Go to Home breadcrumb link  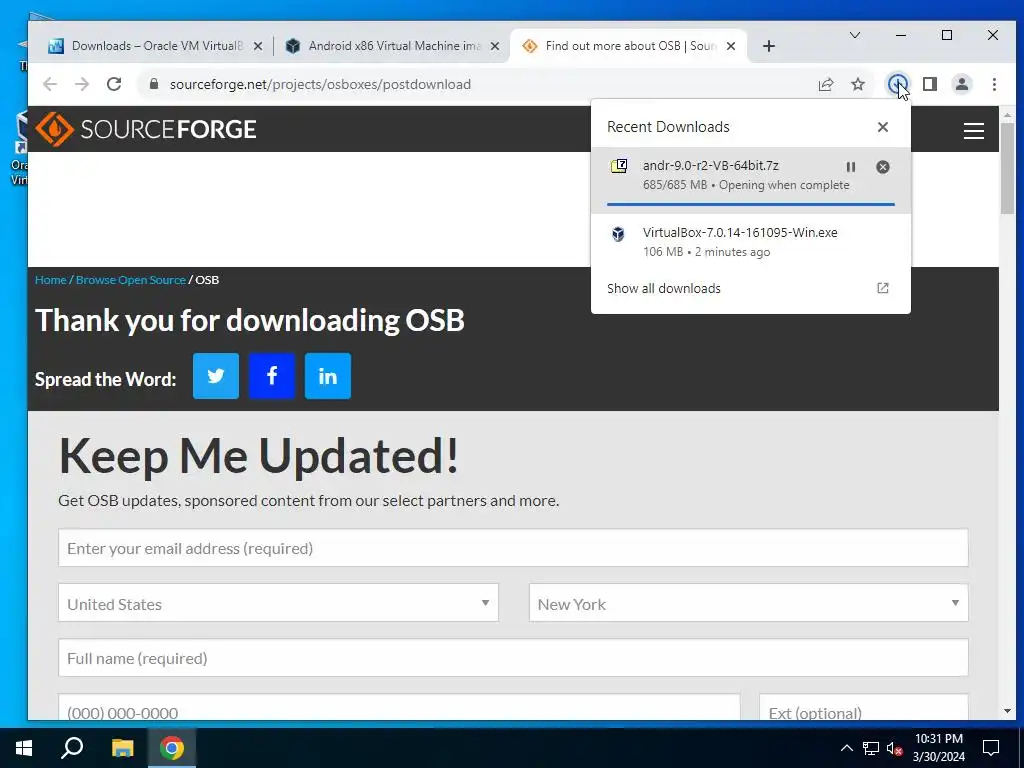click(50, 280)
